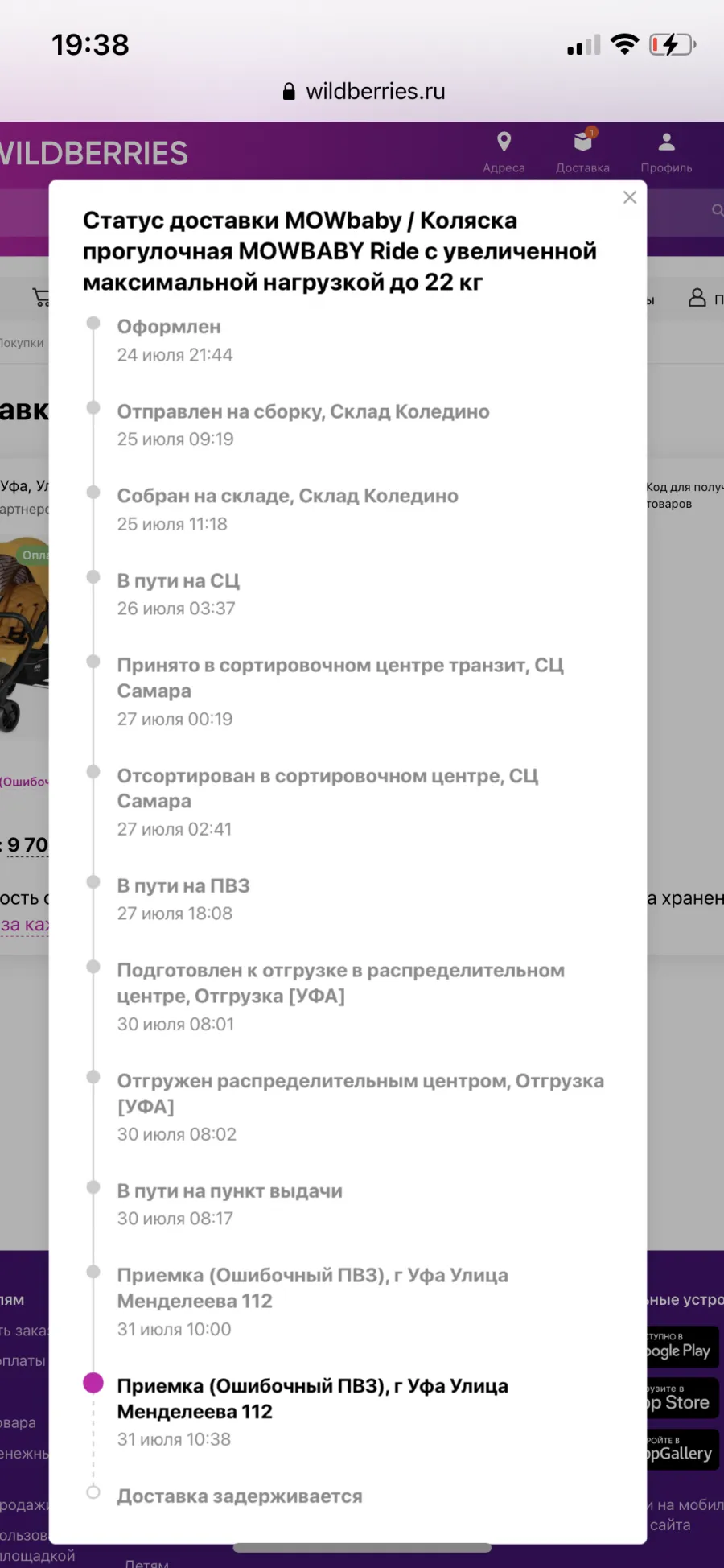
Task: Tap the lock icon in address bar
Action: tap(290, 92)
